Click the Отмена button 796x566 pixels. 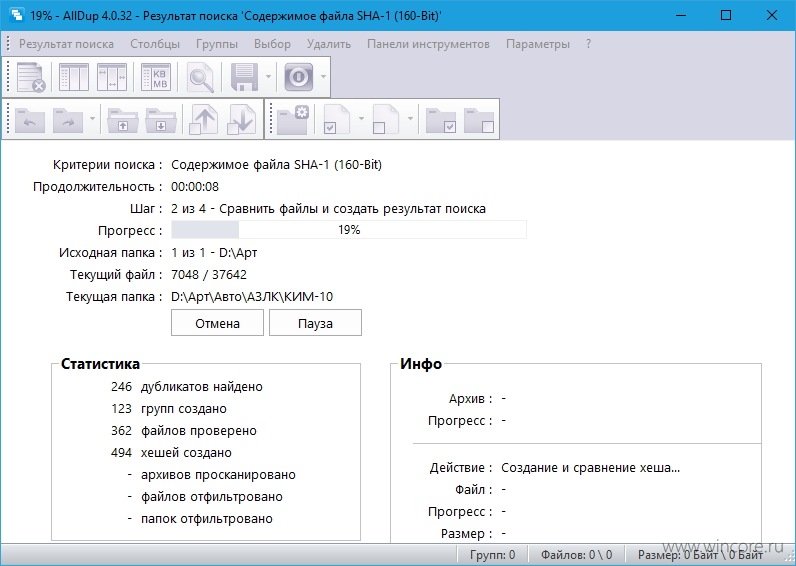(x=217, y=323)
